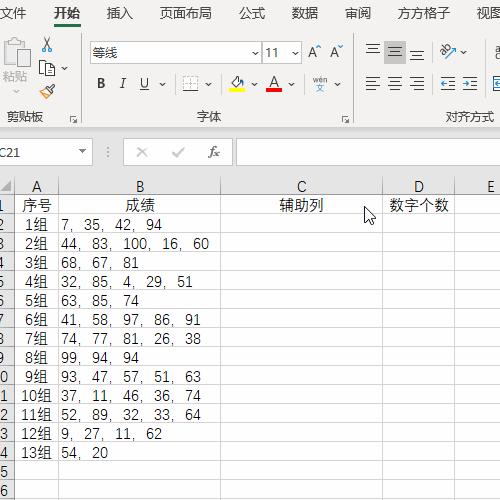Expand the font size dropdown
This screenshot has width=500, height=500.
(295, 53)
